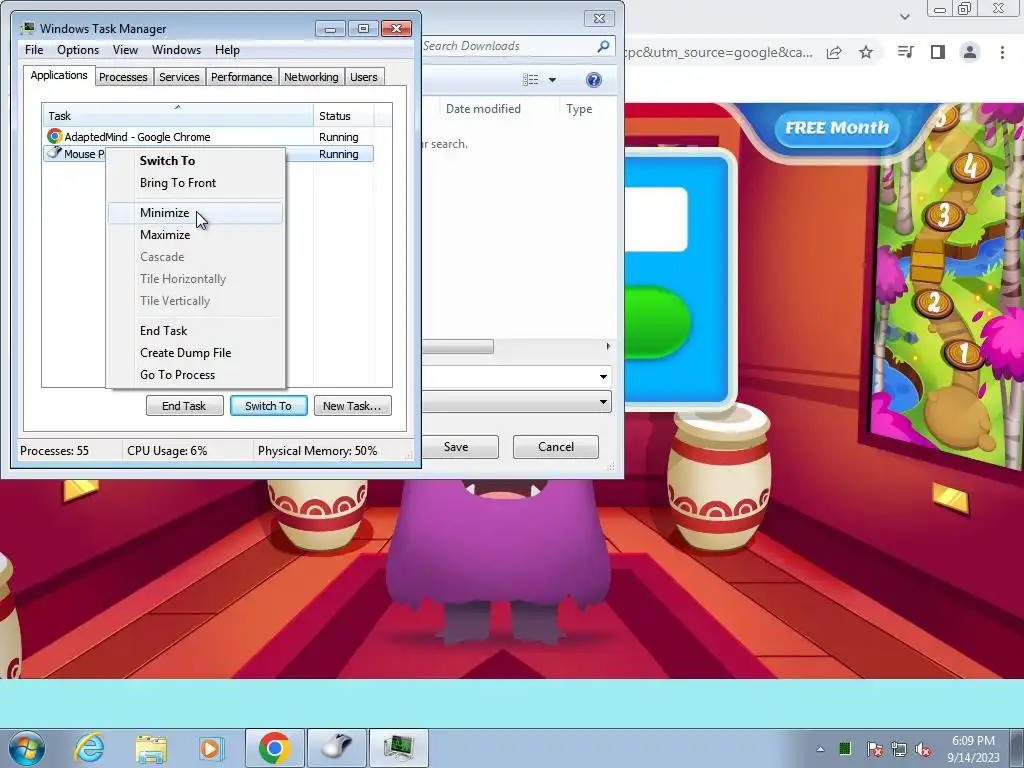Select AdaptedMind - Google Chrome task
The image size is (1024, 768).
[x=208, y=136]
